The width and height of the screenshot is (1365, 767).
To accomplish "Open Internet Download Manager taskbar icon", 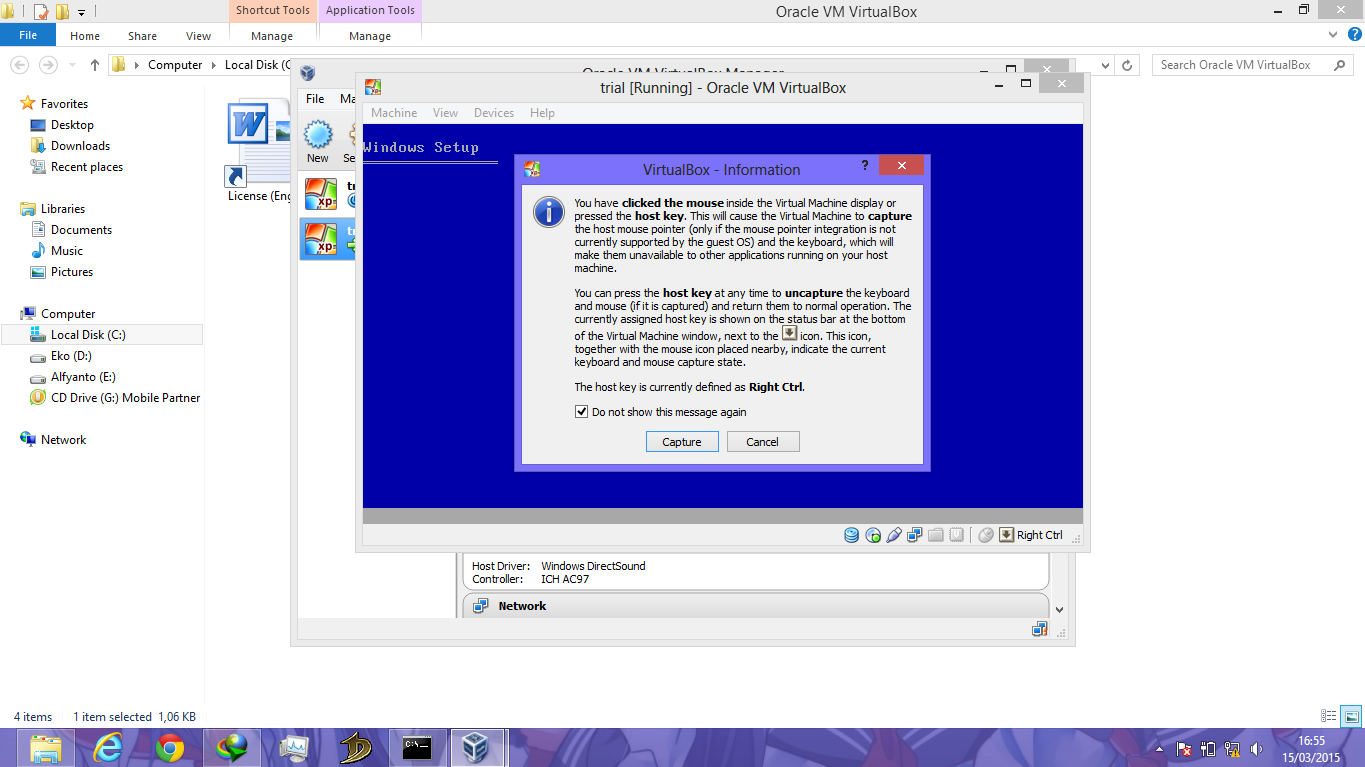I will (x=232, y=748).
